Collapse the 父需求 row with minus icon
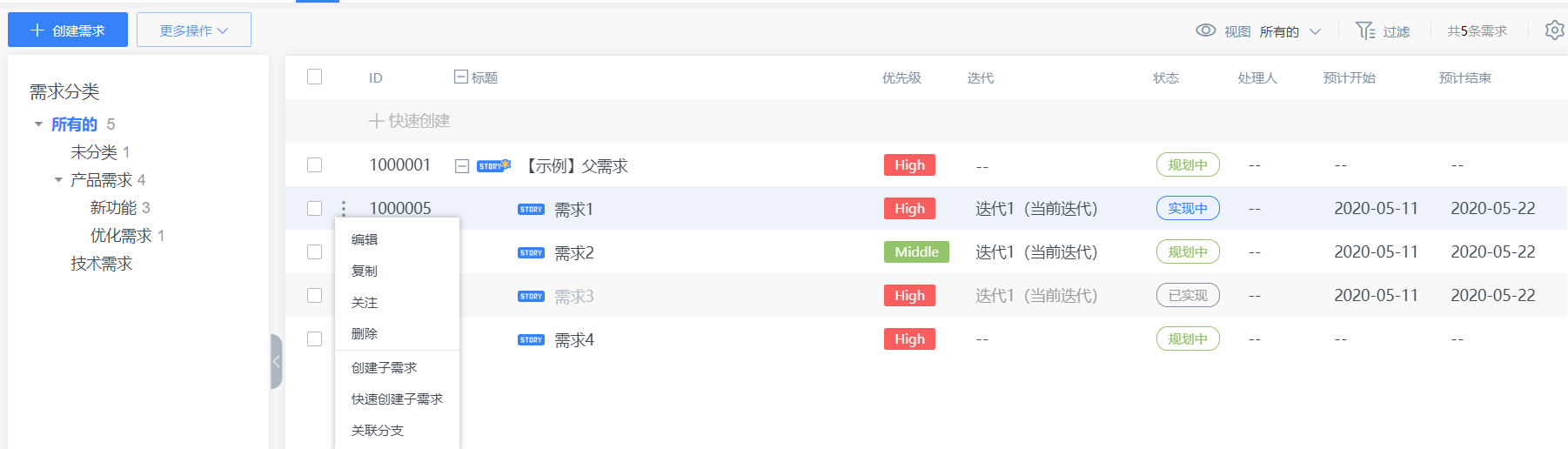Screen dimensions: 1568x449 (462, 166)
